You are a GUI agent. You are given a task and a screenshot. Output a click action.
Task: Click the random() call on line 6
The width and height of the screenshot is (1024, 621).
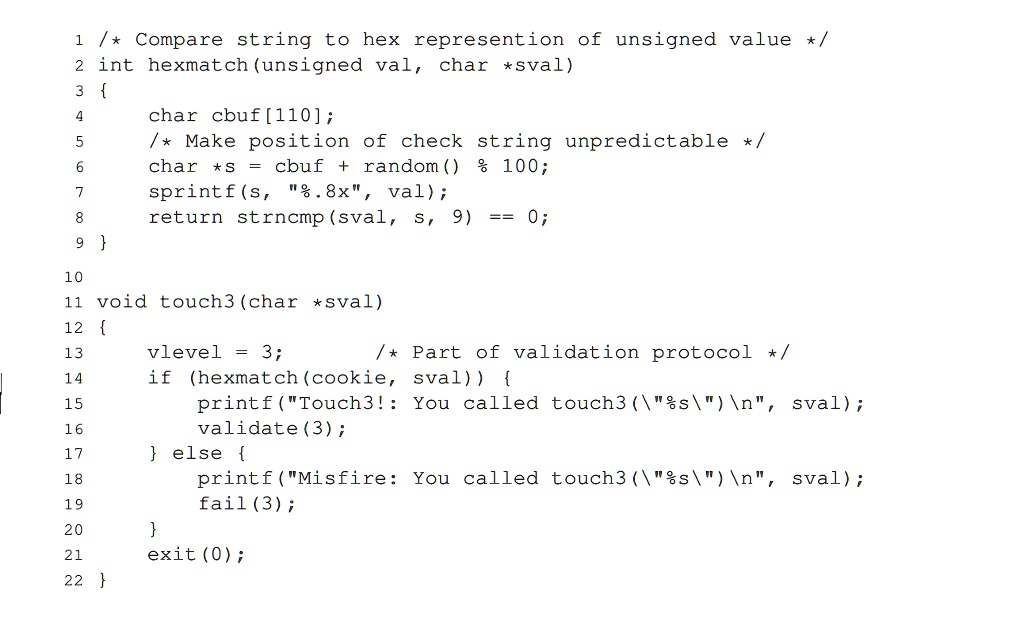[x=411, y=167]
